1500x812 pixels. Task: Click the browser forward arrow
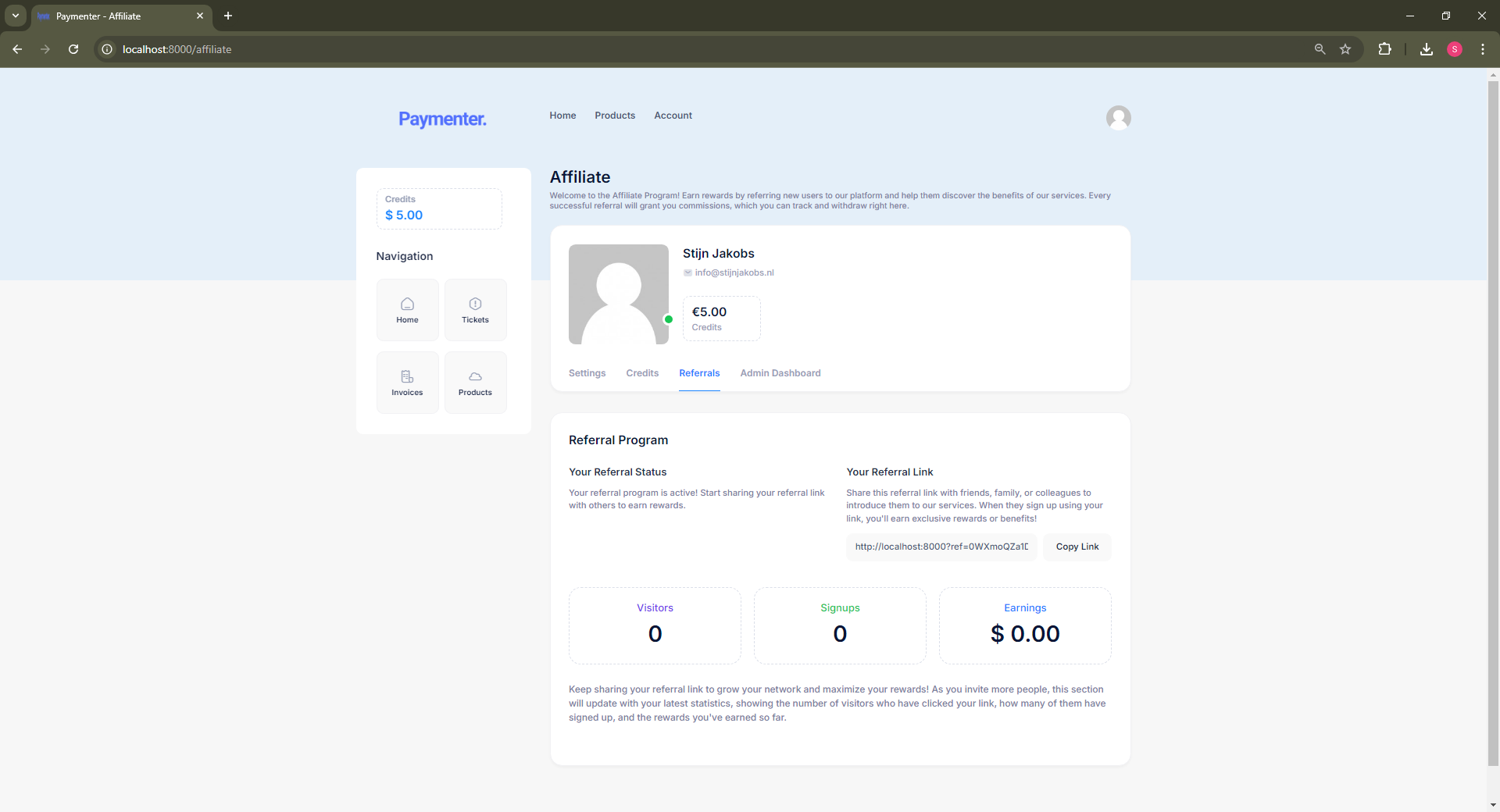point(45,49)
